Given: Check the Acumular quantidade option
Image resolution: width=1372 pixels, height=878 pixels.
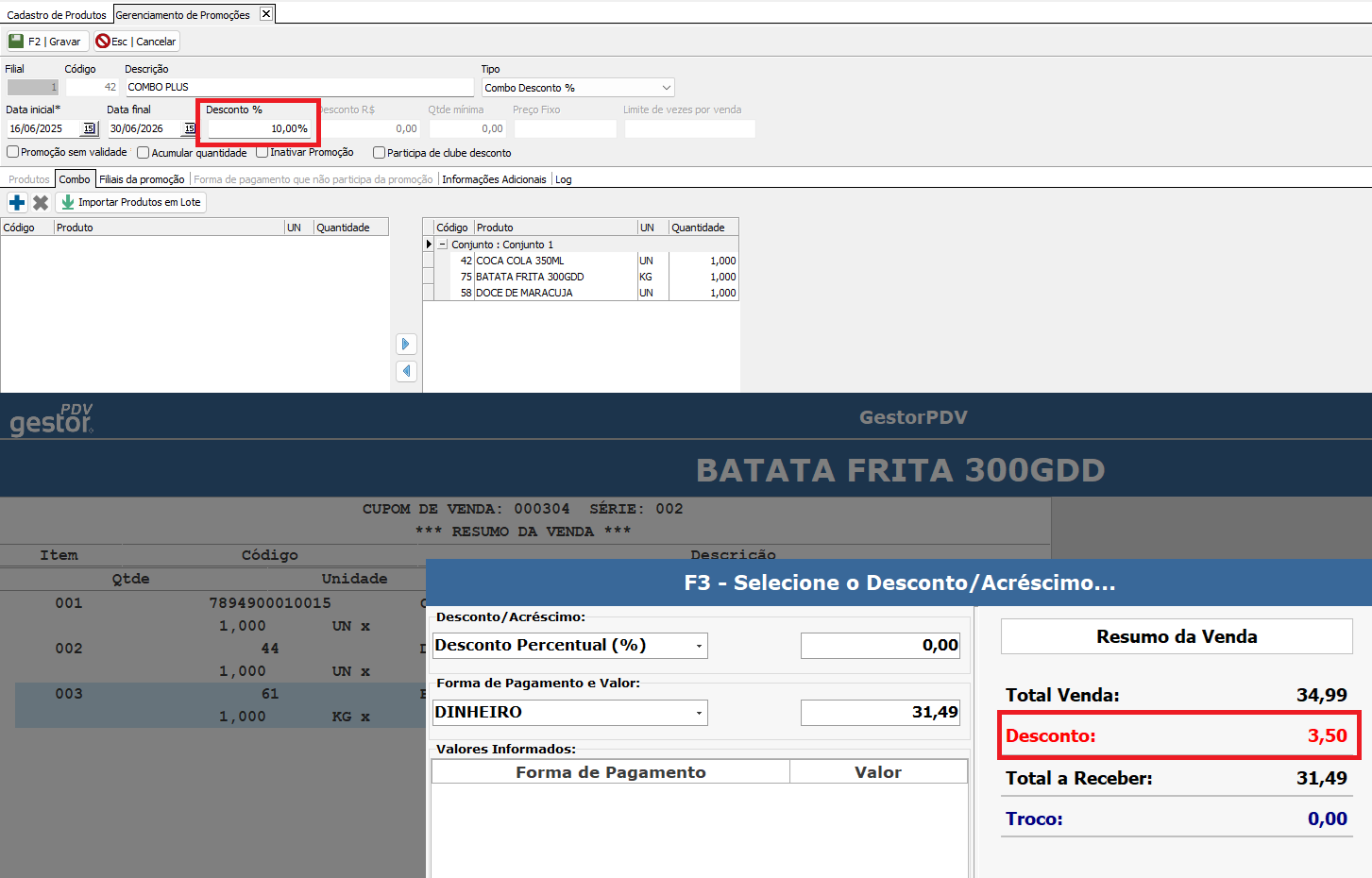Looking at the screenshot, I should pyautogui.click(x=144, y=153).
